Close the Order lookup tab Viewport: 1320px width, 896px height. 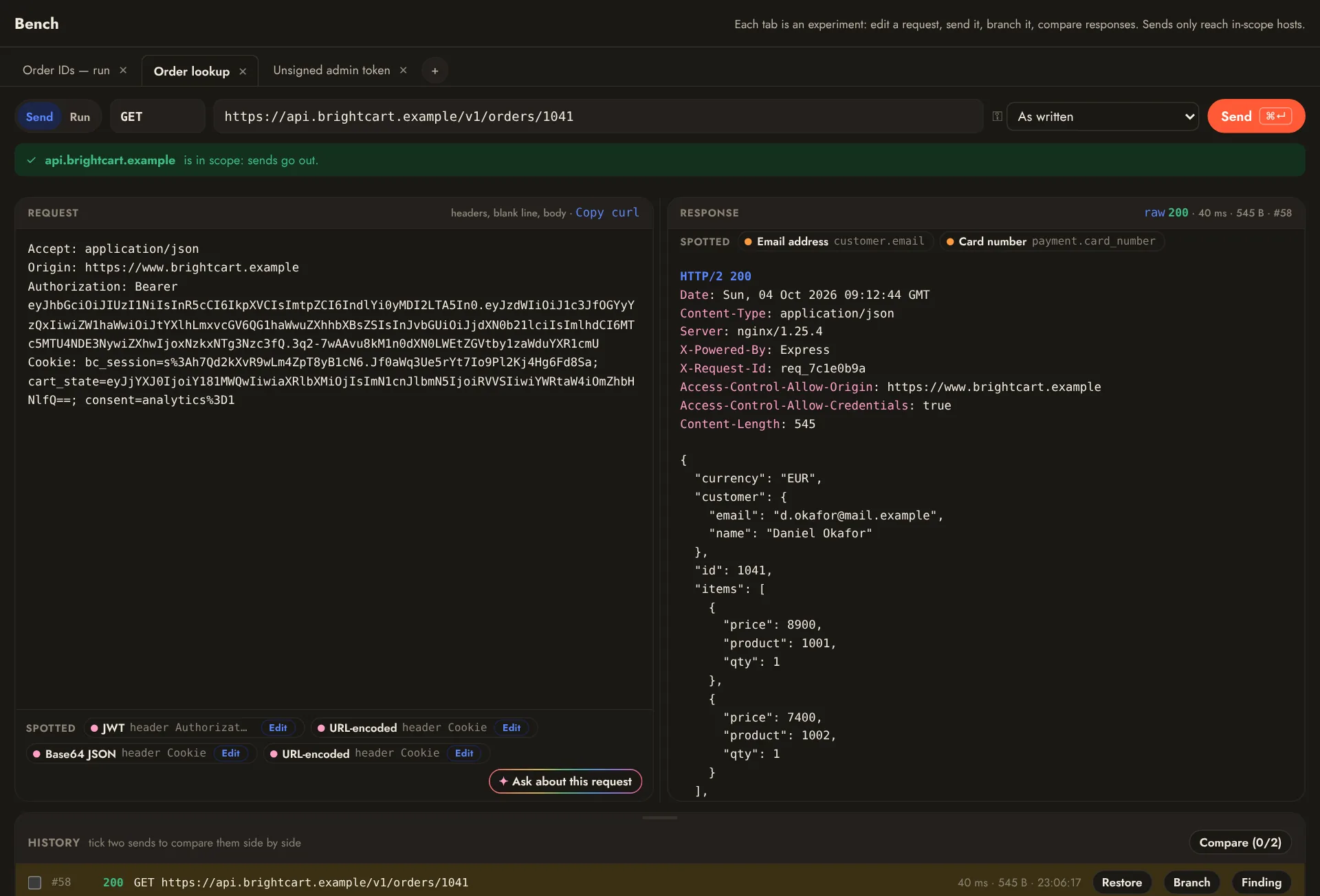click(x=243, y=71)
